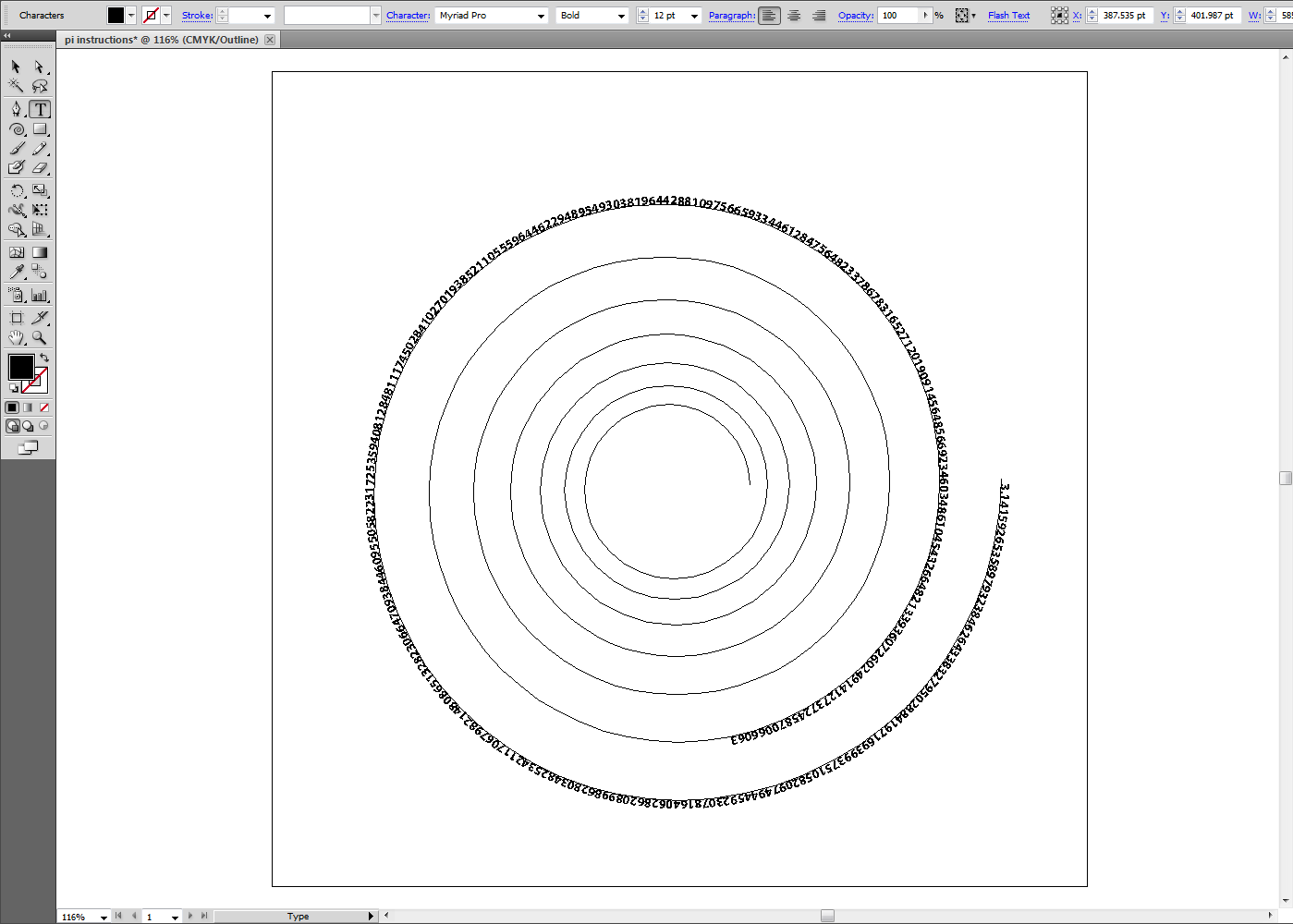Switch to pi instructions document tab

tap(162, 40)
